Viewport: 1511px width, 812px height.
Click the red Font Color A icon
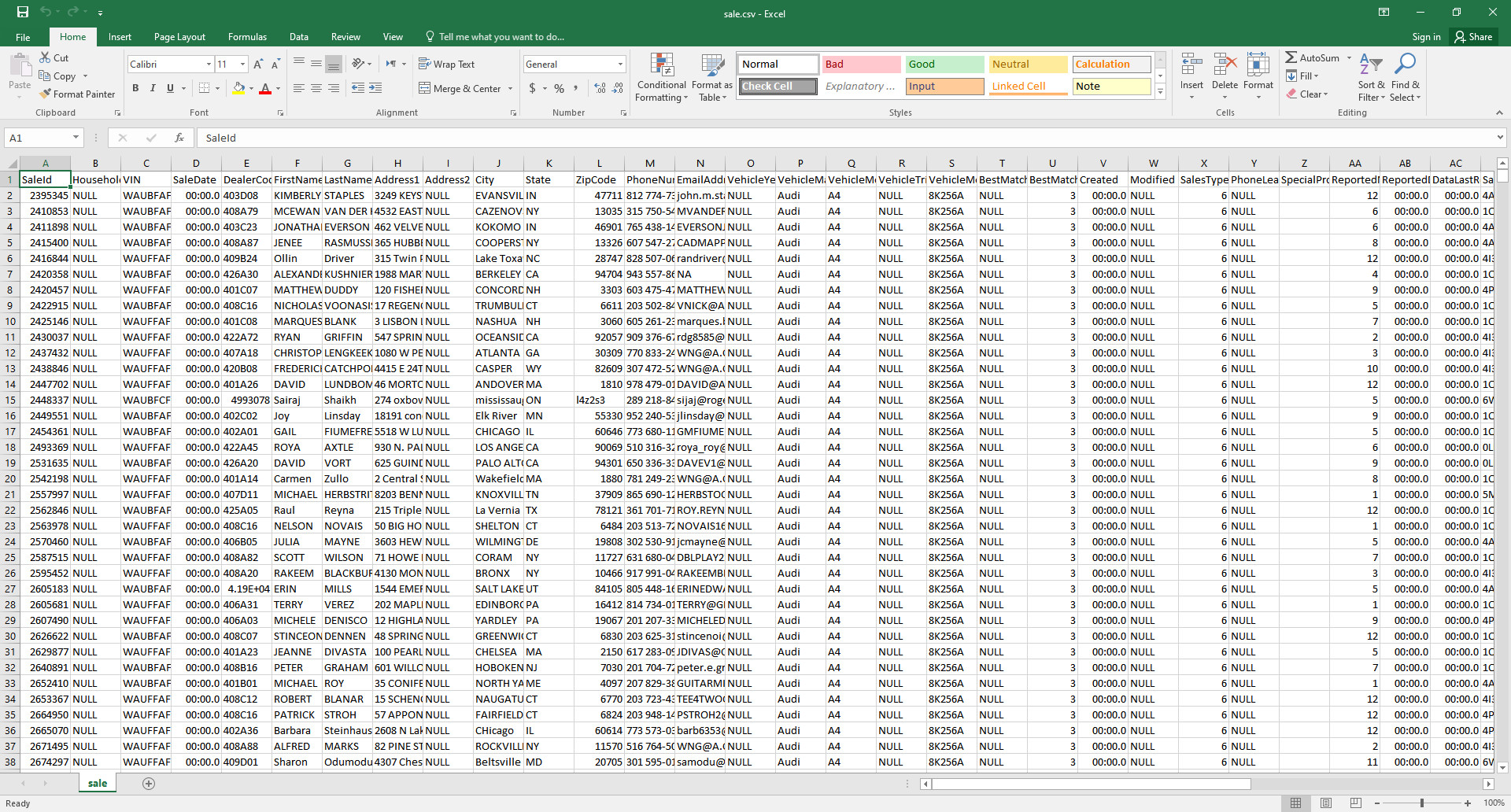pos(265,88)
